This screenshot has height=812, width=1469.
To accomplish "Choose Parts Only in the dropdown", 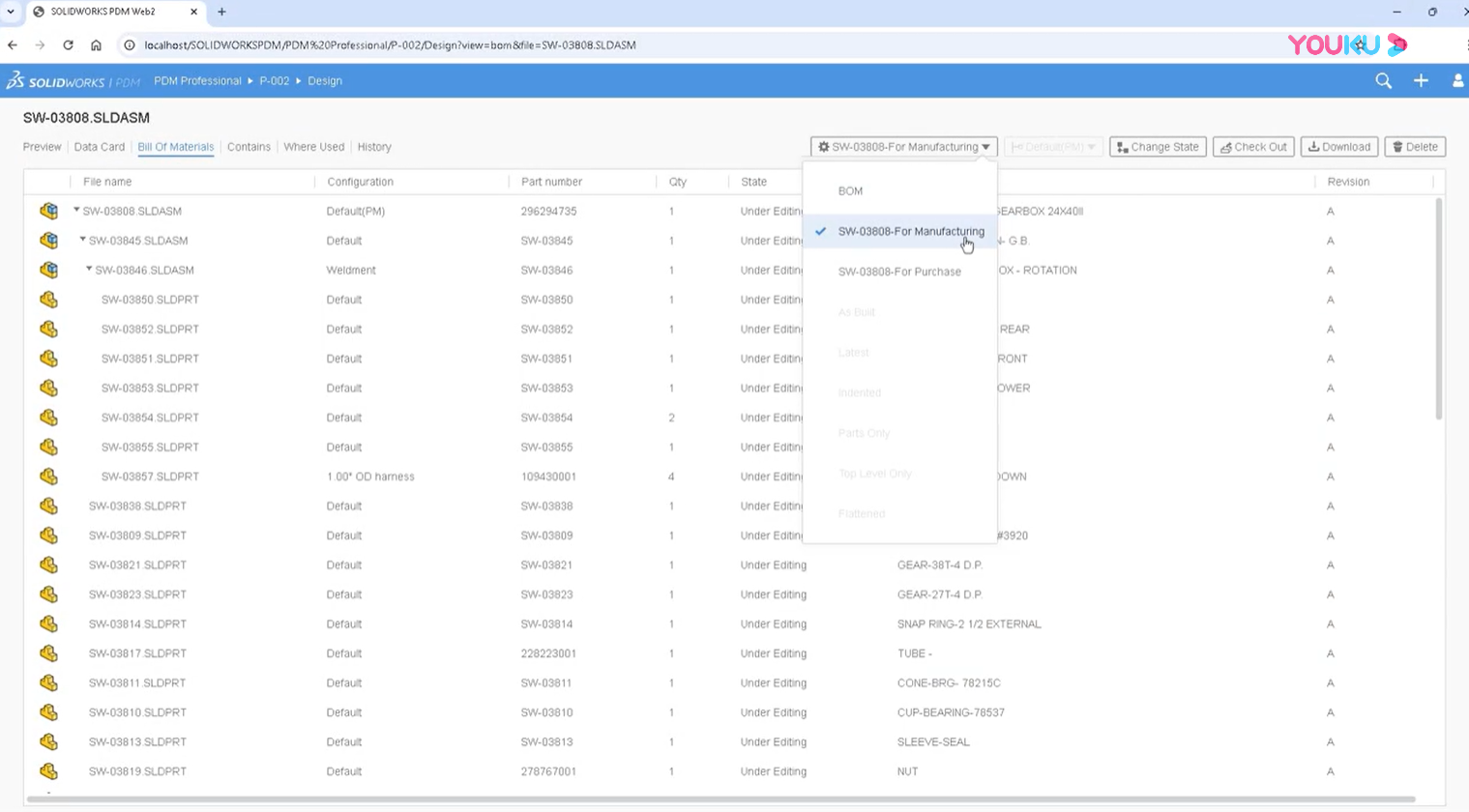I will point(899,433).
